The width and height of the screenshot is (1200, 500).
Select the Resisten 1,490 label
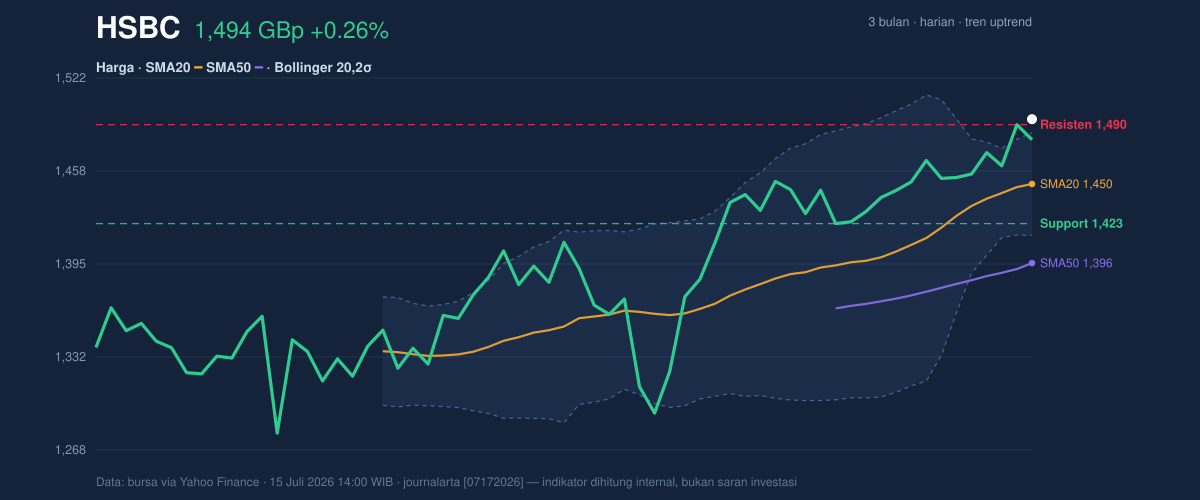1083,125
